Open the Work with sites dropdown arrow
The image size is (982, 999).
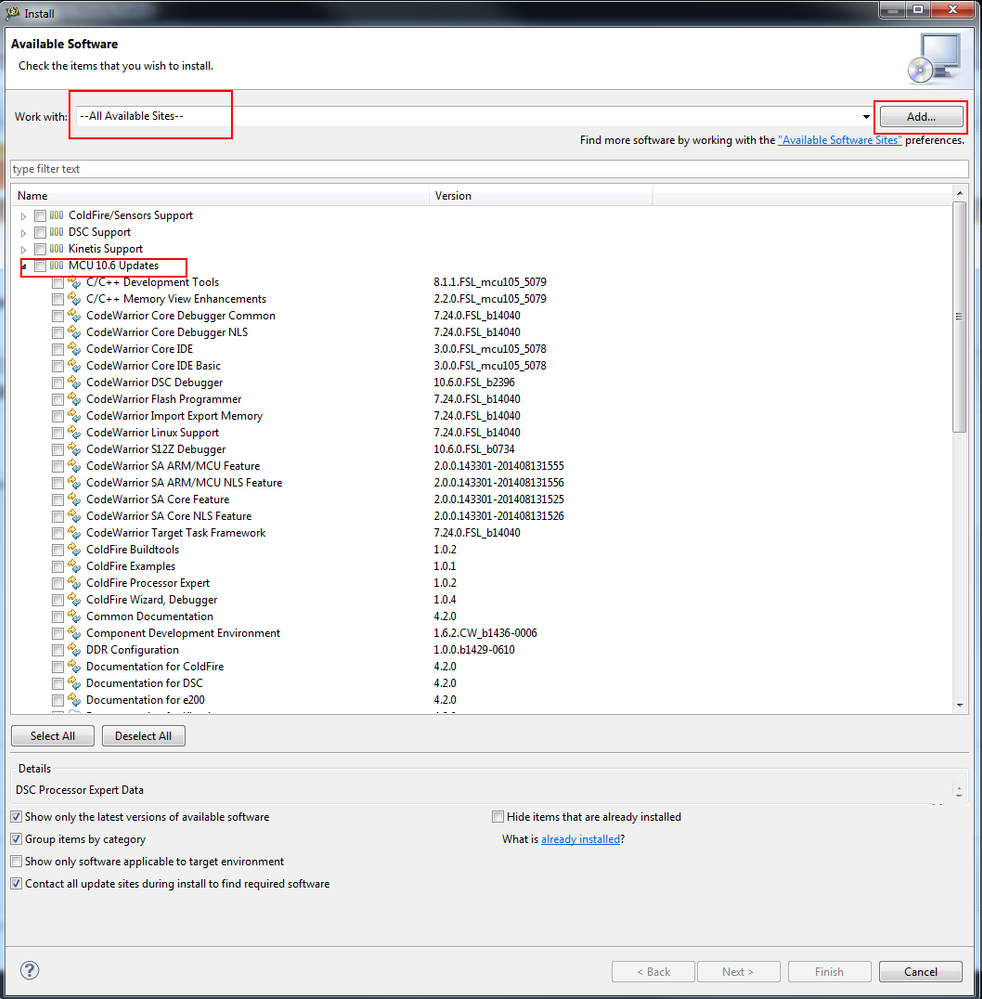866,117
